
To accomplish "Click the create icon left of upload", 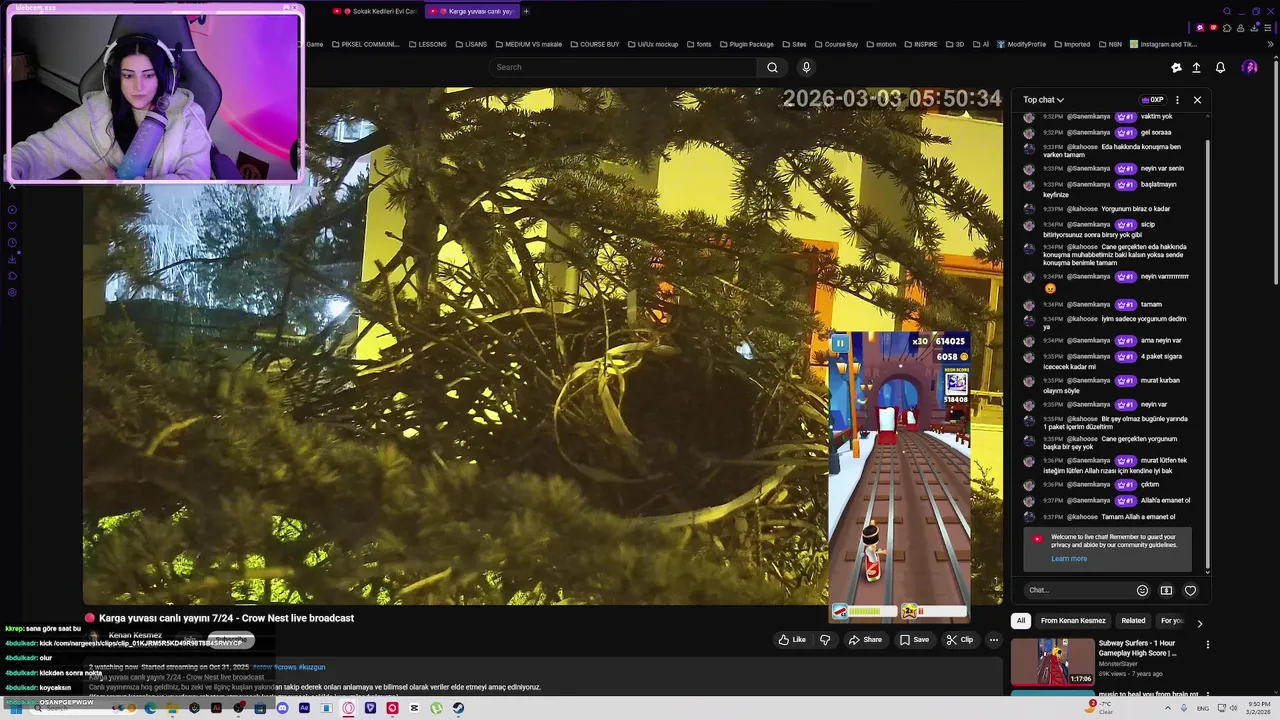I will (x=1176, y=67).
